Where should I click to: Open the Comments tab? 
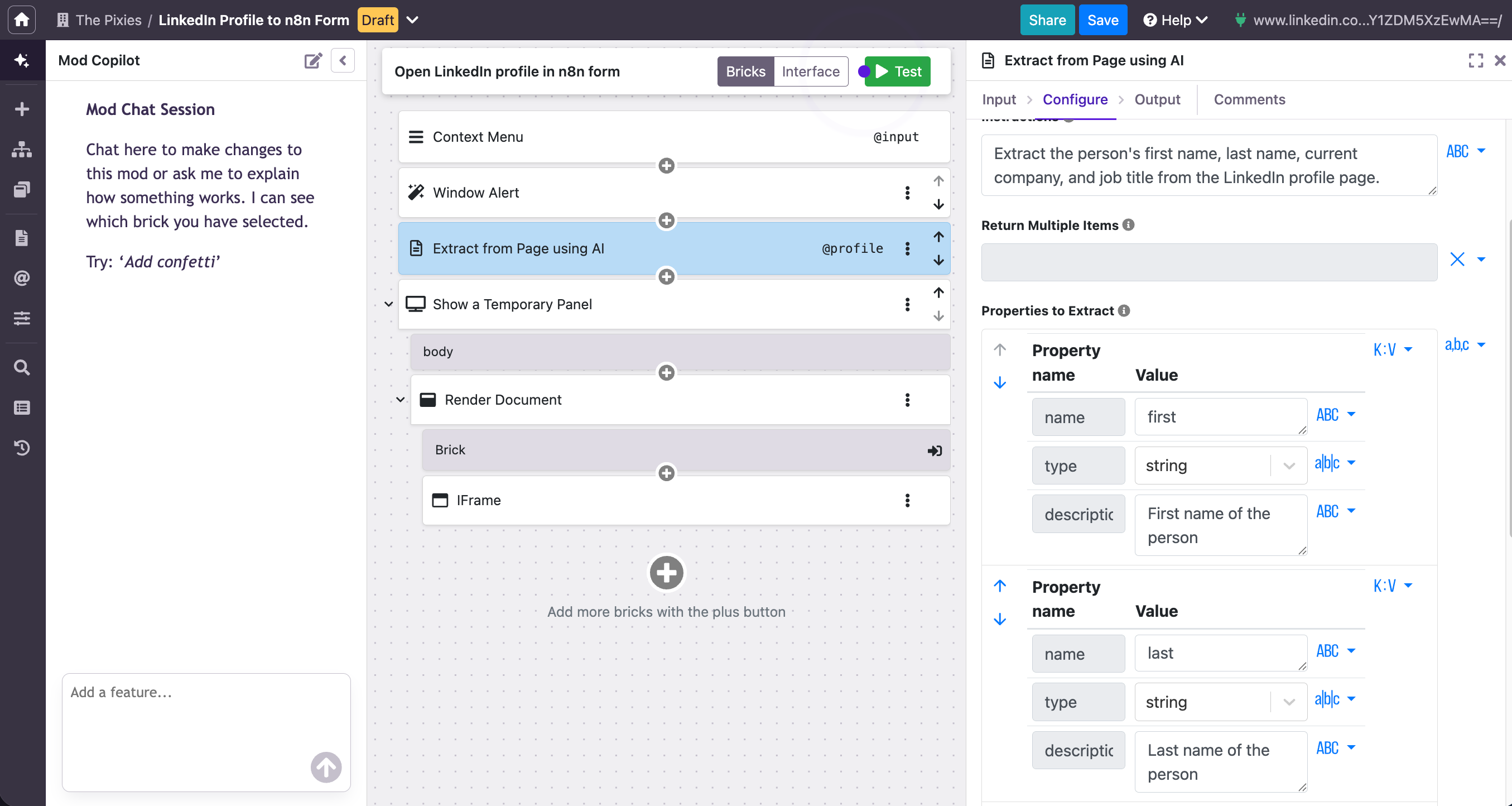(x=1249, y=99)
